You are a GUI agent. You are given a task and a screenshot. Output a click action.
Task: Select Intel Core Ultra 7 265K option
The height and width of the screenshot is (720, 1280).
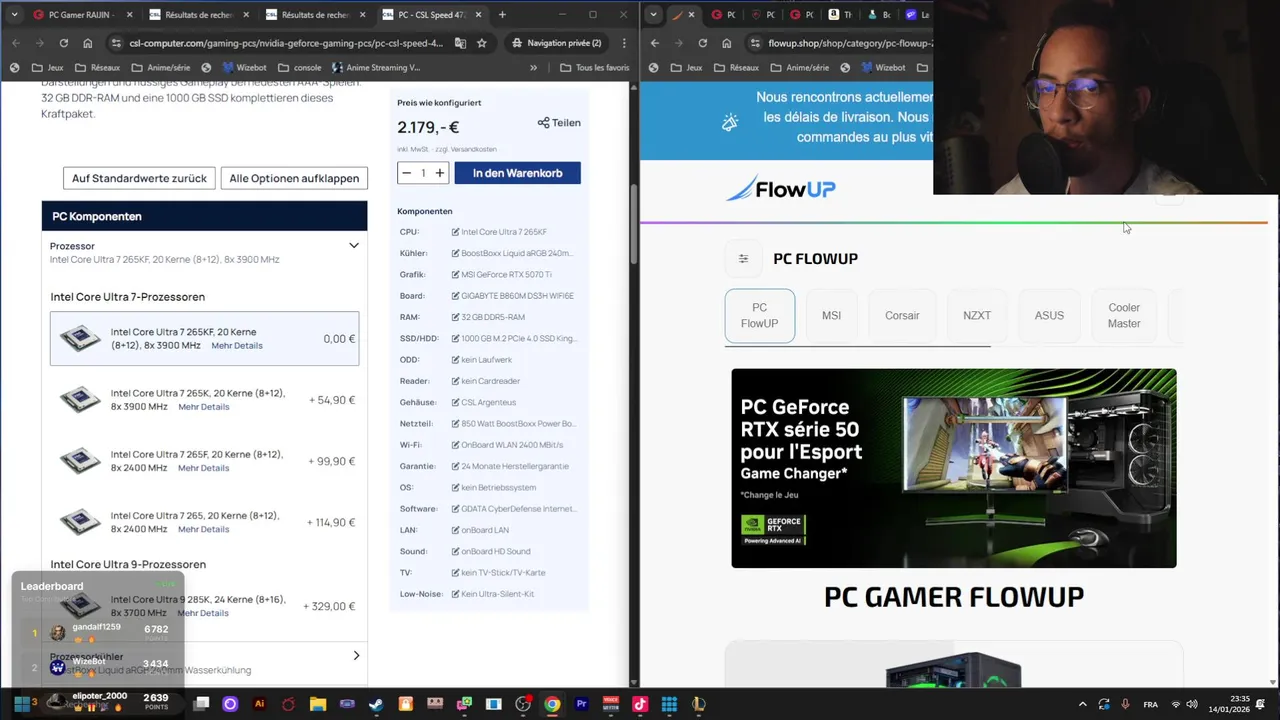pos(204,400)
